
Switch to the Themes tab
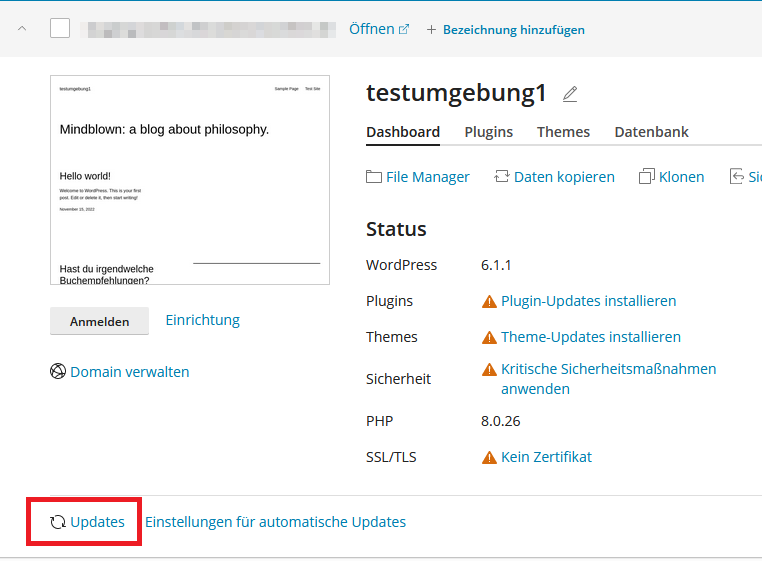tap(563, 132)
